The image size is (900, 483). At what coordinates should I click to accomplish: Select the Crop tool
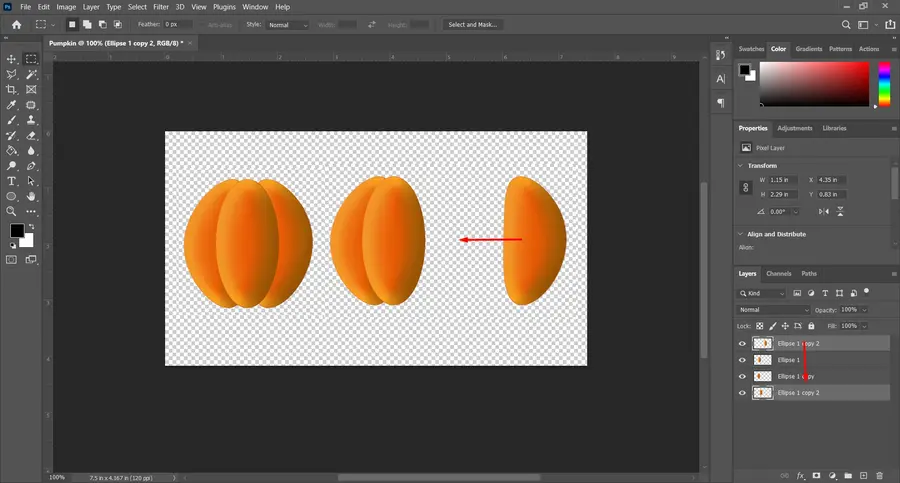click(11, 90)
